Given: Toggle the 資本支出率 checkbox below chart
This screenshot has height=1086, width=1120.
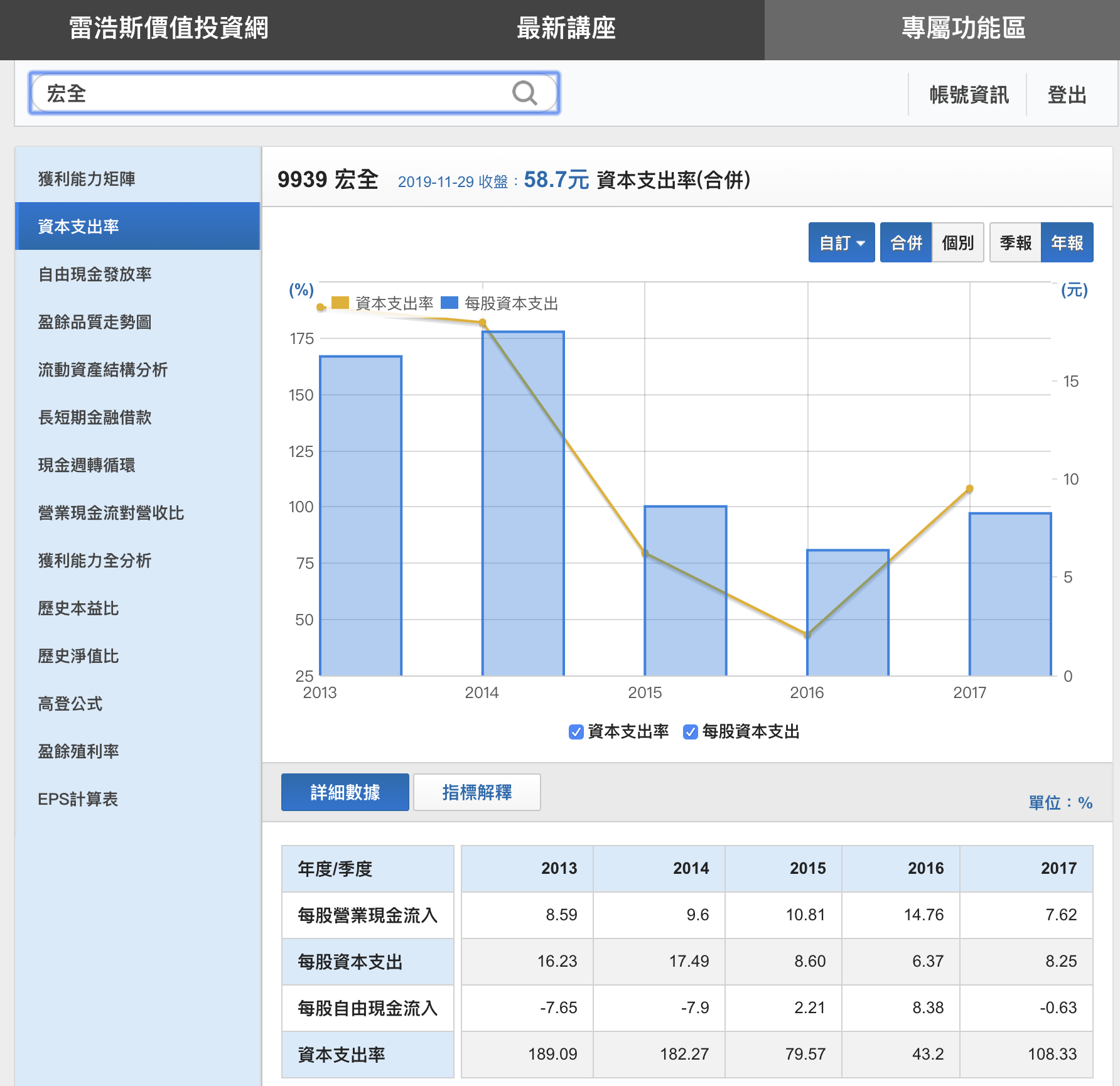Looking at the screenshot, I should tap(576, 732).
